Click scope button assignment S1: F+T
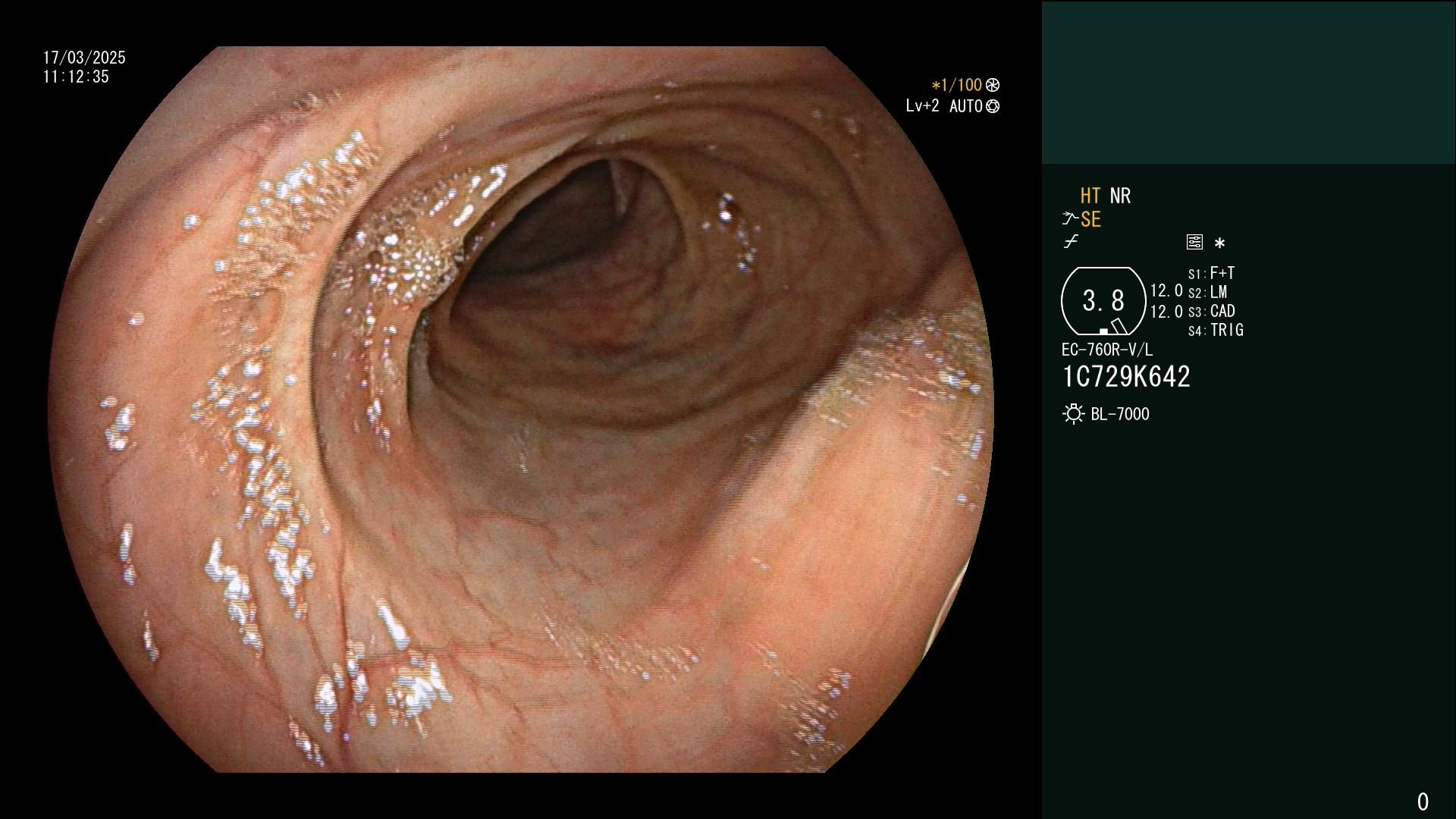1456x819 pixels. (x=1212, y=273)
